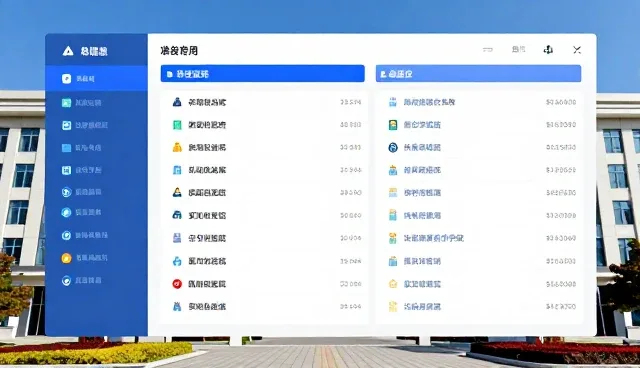
Task: Click the red circular icon in the left list
Action: coord(177,284)
